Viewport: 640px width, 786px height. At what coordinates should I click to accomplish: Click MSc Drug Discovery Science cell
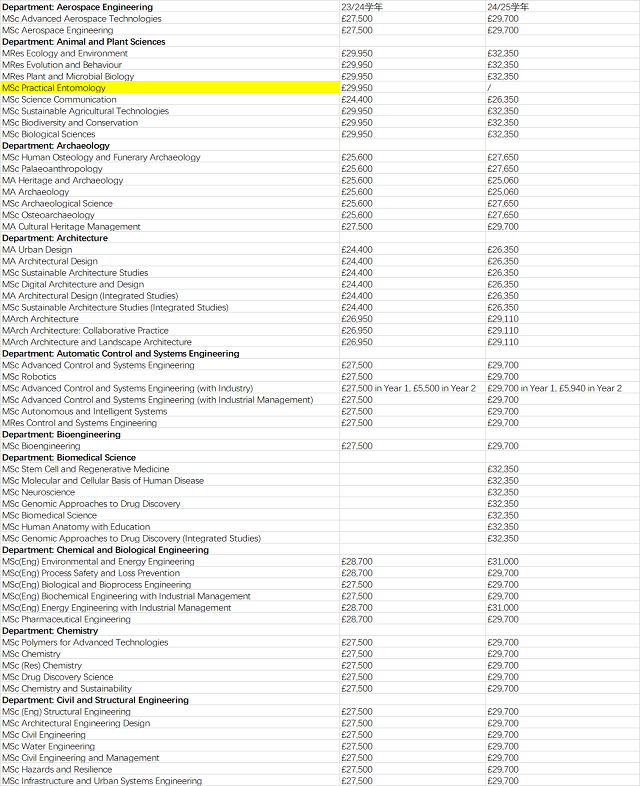click(x=170, y=677)
